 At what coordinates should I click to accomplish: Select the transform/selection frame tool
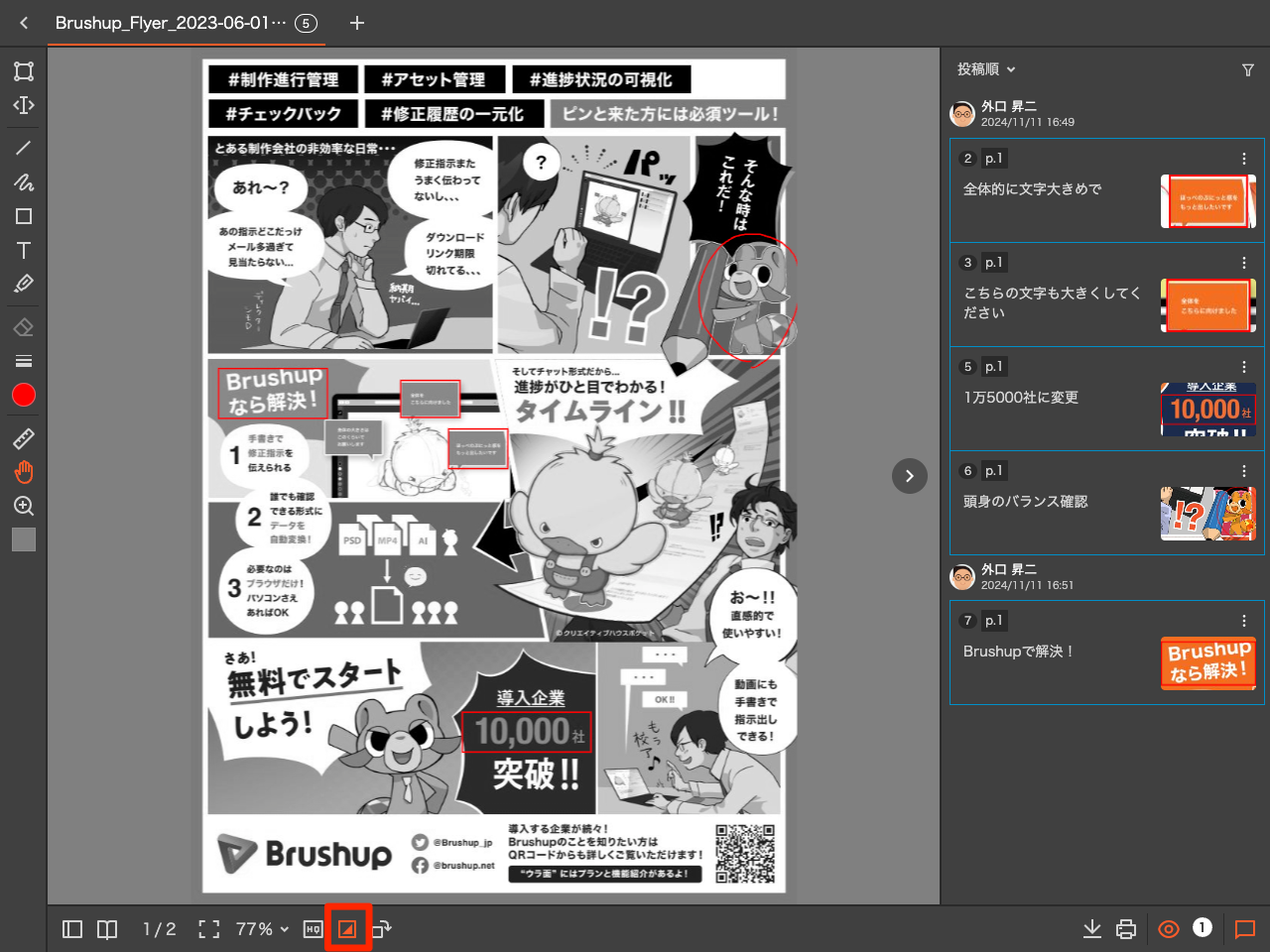tap(24, 71)
